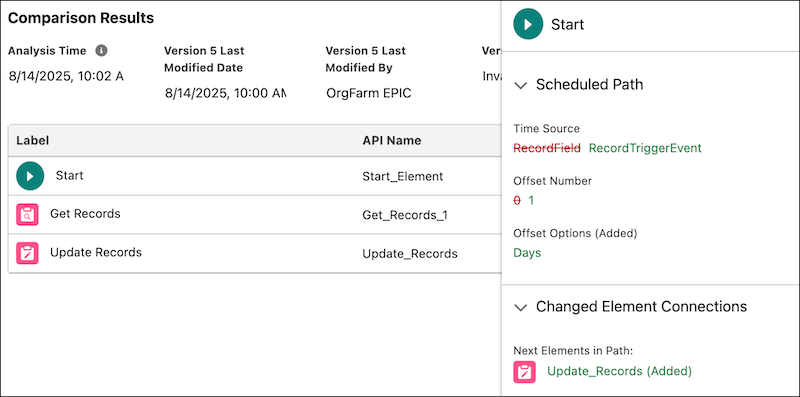Image resolution: width=800 pixels, height=397 pixels.
Task: Click the Version 5 Last Modified By label
Action: pos(365,59)
